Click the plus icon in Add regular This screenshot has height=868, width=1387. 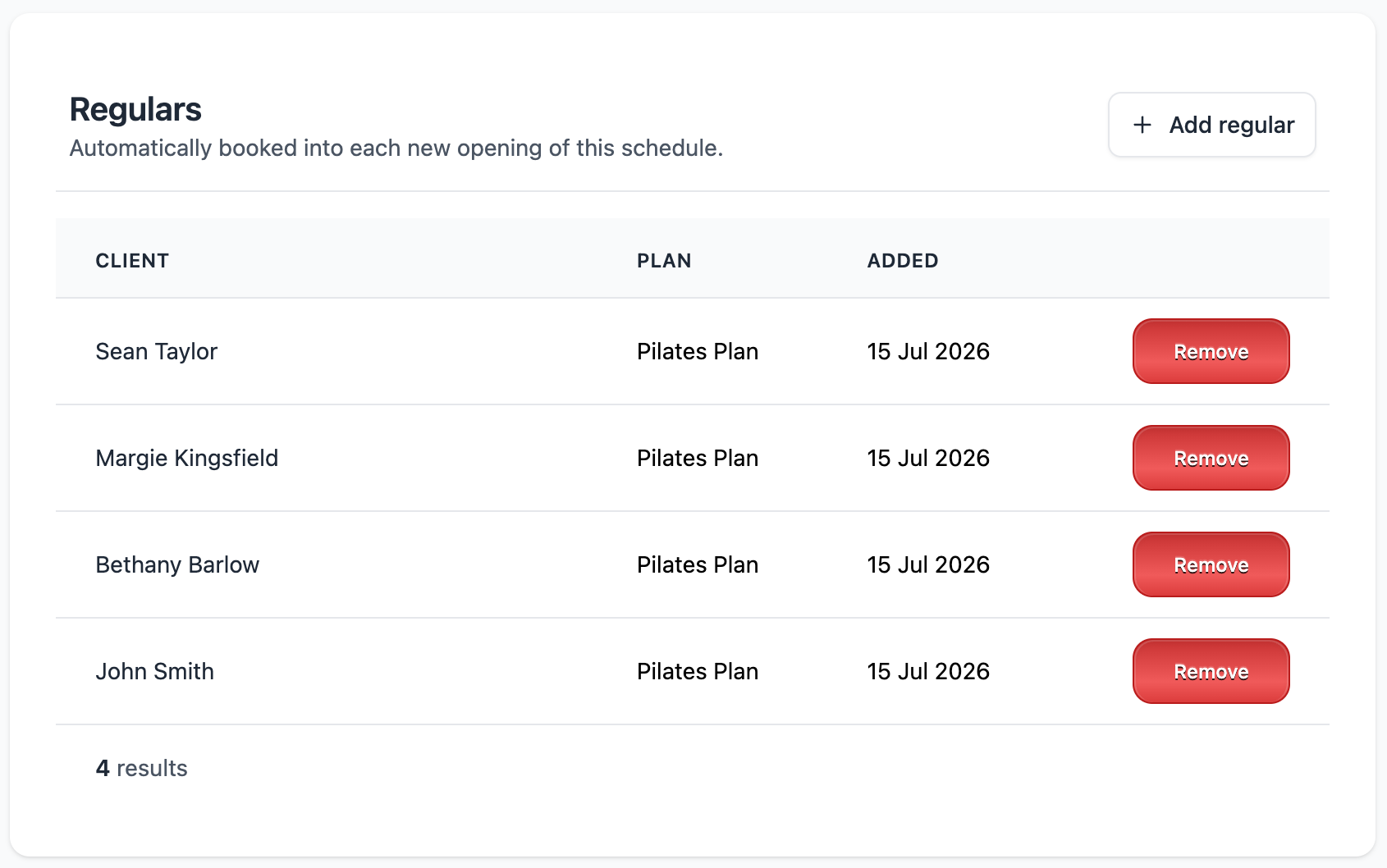[x=1142, y=125]
